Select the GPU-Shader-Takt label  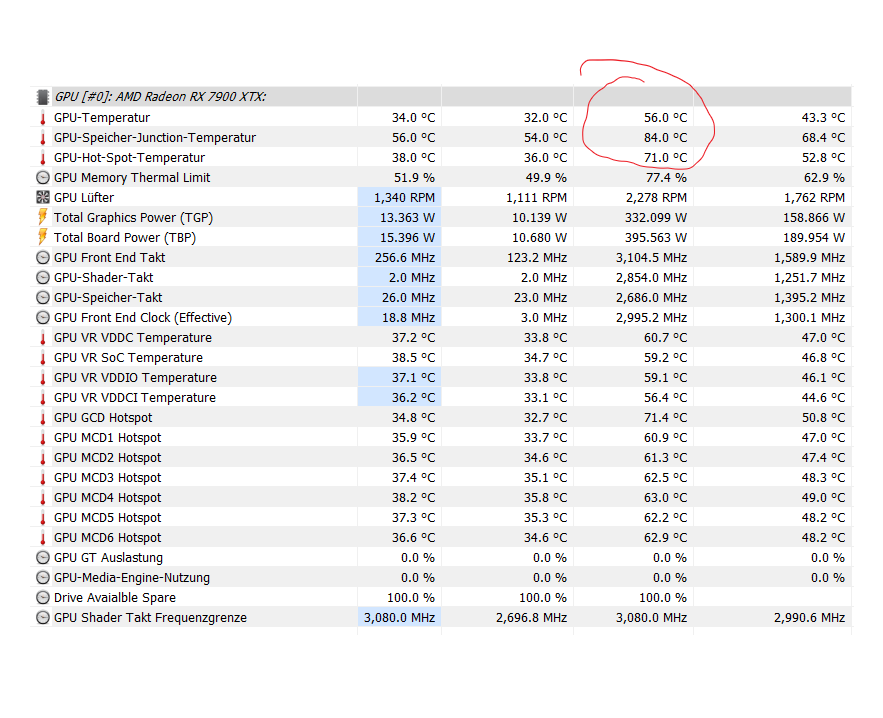[104, 278]
